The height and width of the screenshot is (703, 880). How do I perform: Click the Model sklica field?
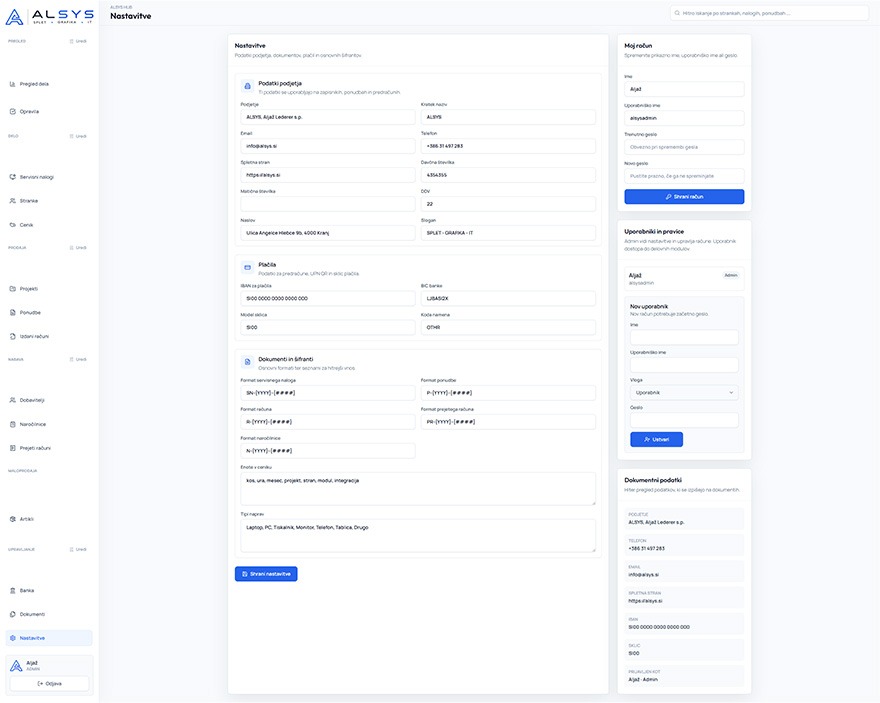(x=328, y=328)
